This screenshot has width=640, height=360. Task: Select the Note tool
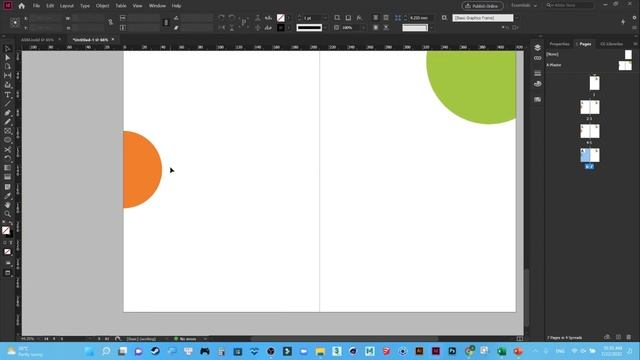pyautogui.click(x=7, y=187)
